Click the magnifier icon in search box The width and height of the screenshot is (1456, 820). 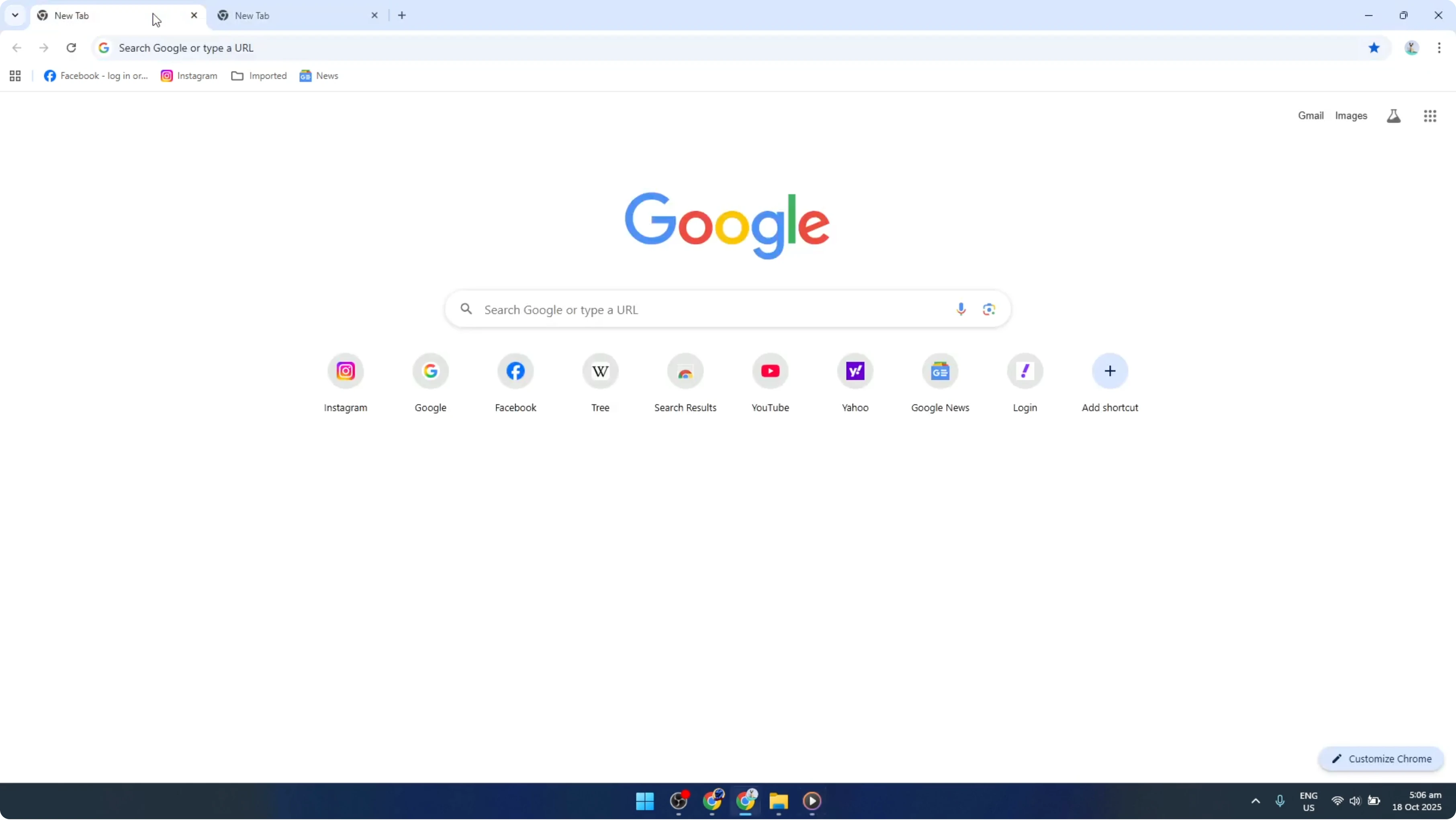[466, 309]
